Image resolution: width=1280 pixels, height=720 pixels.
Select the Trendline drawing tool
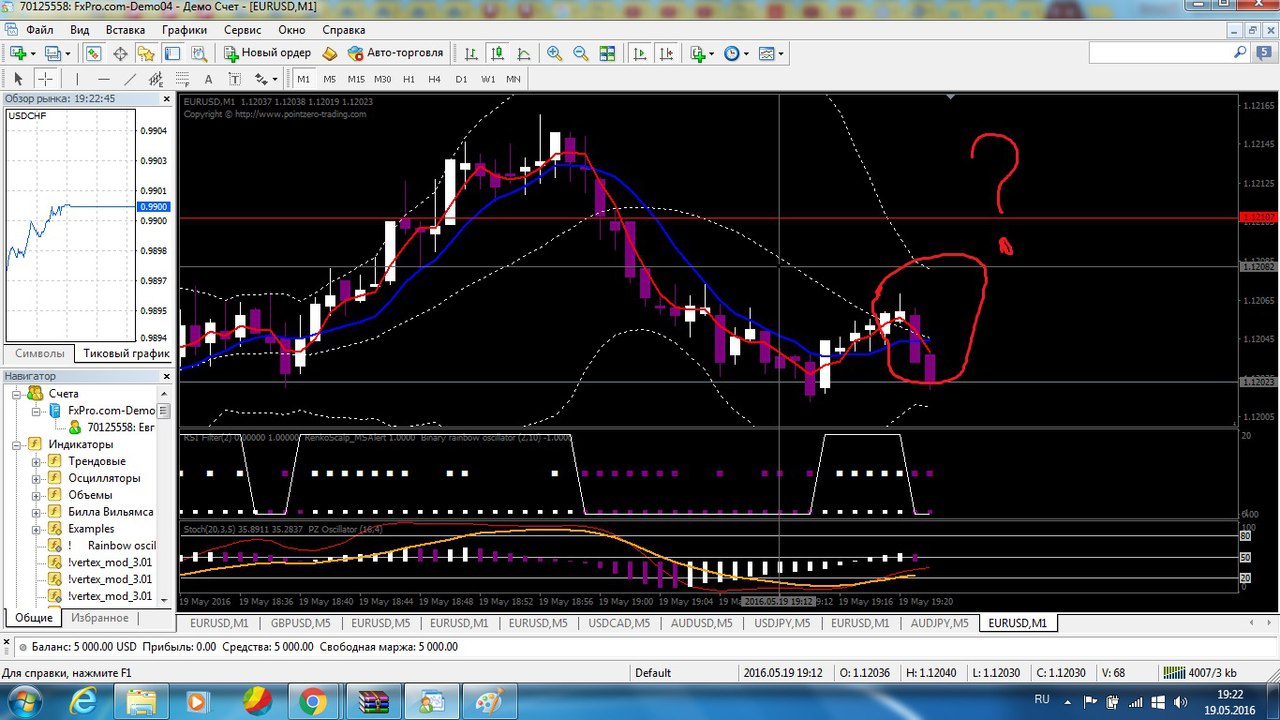130,79
